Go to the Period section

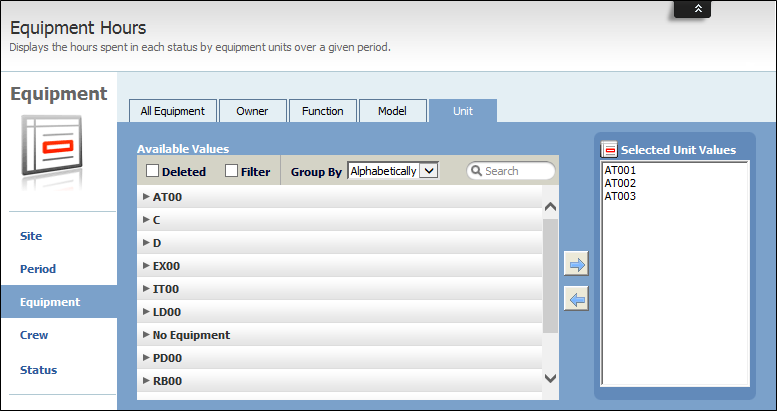38,269
